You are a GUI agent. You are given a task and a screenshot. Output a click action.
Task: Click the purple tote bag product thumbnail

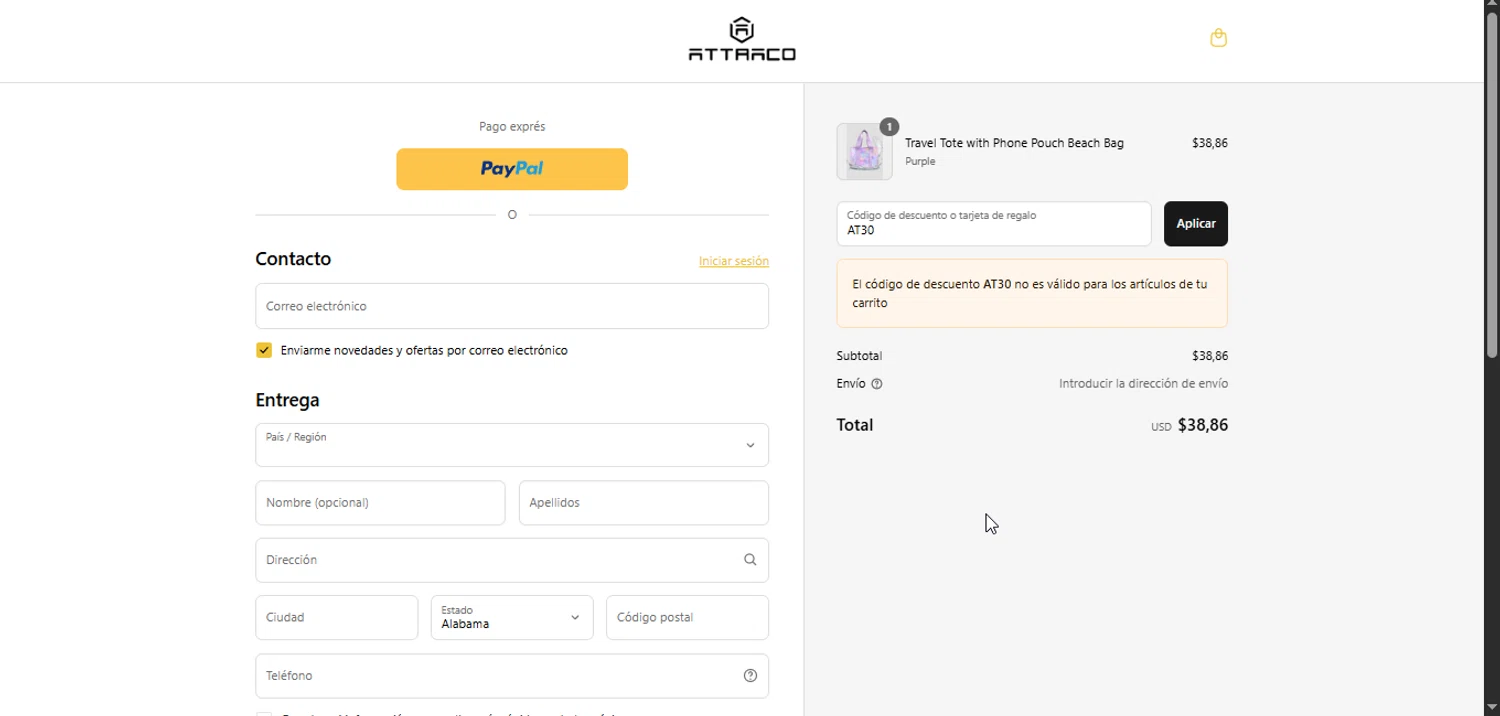pyautogui.click(x=864, y=152)
